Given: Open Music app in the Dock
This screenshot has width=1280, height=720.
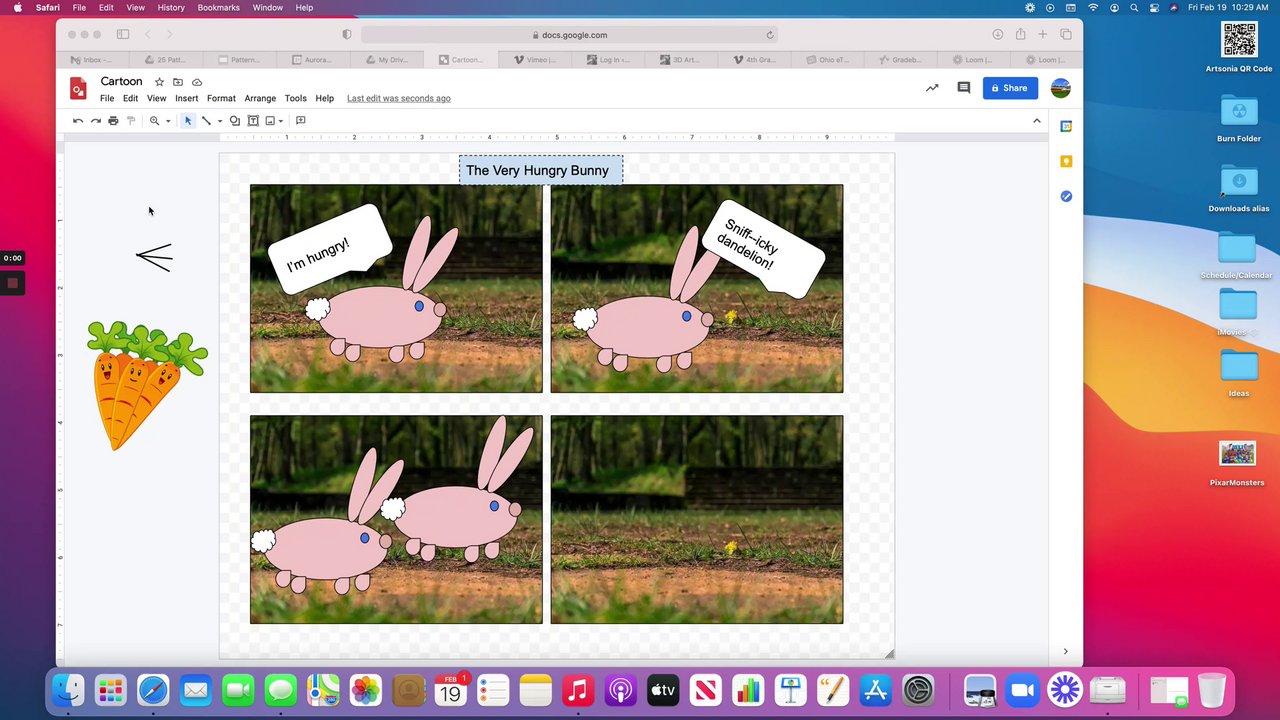Looking at the screenshot, I should coord(578,690).
